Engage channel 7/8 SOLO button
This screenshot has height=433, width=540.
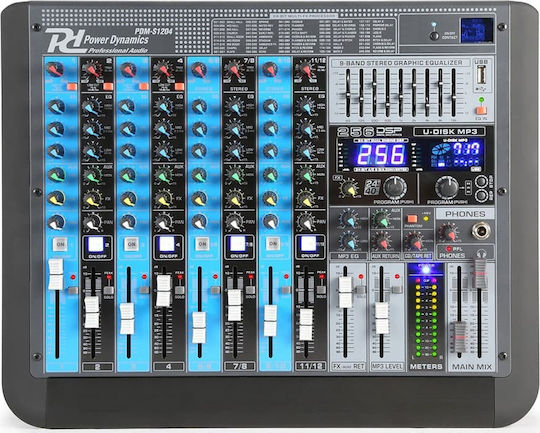coord(251,290)
